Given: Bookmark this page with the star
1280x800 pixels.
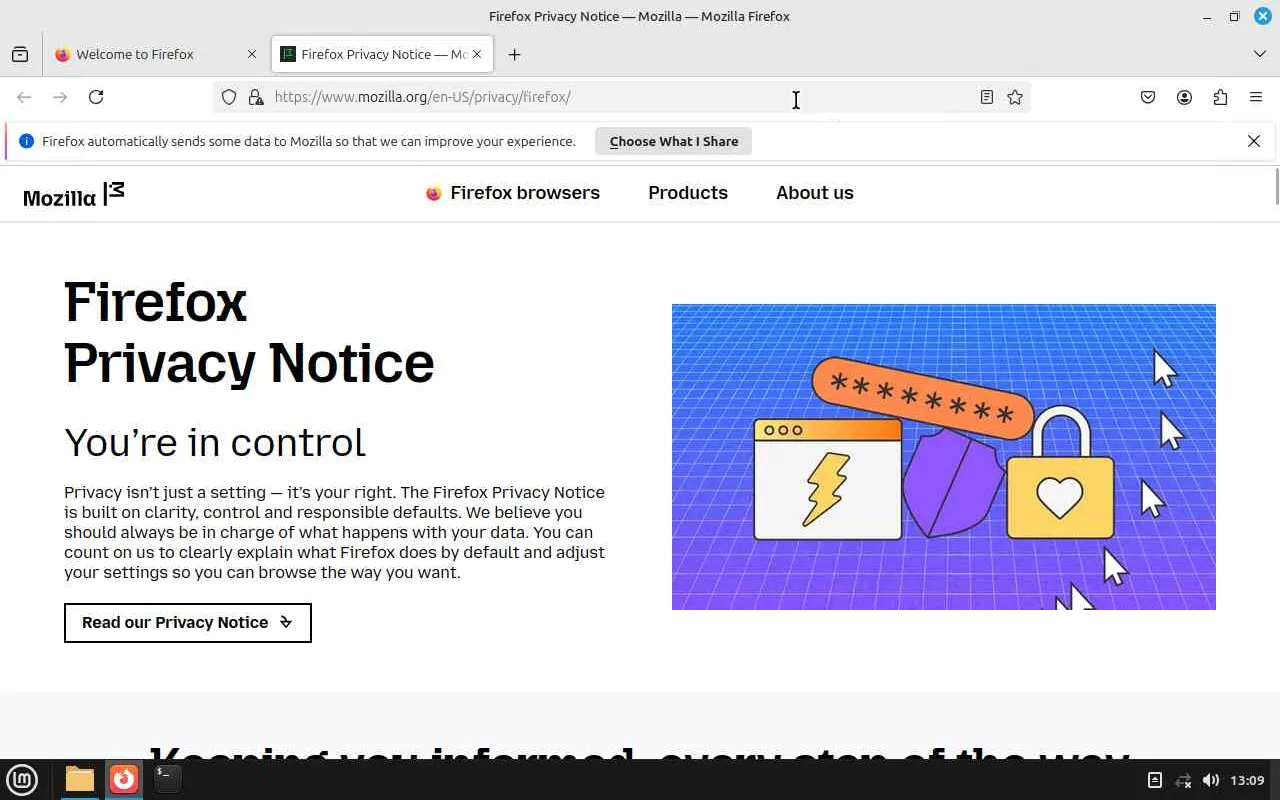Looking at the screenshot, I should (1015, 97).
